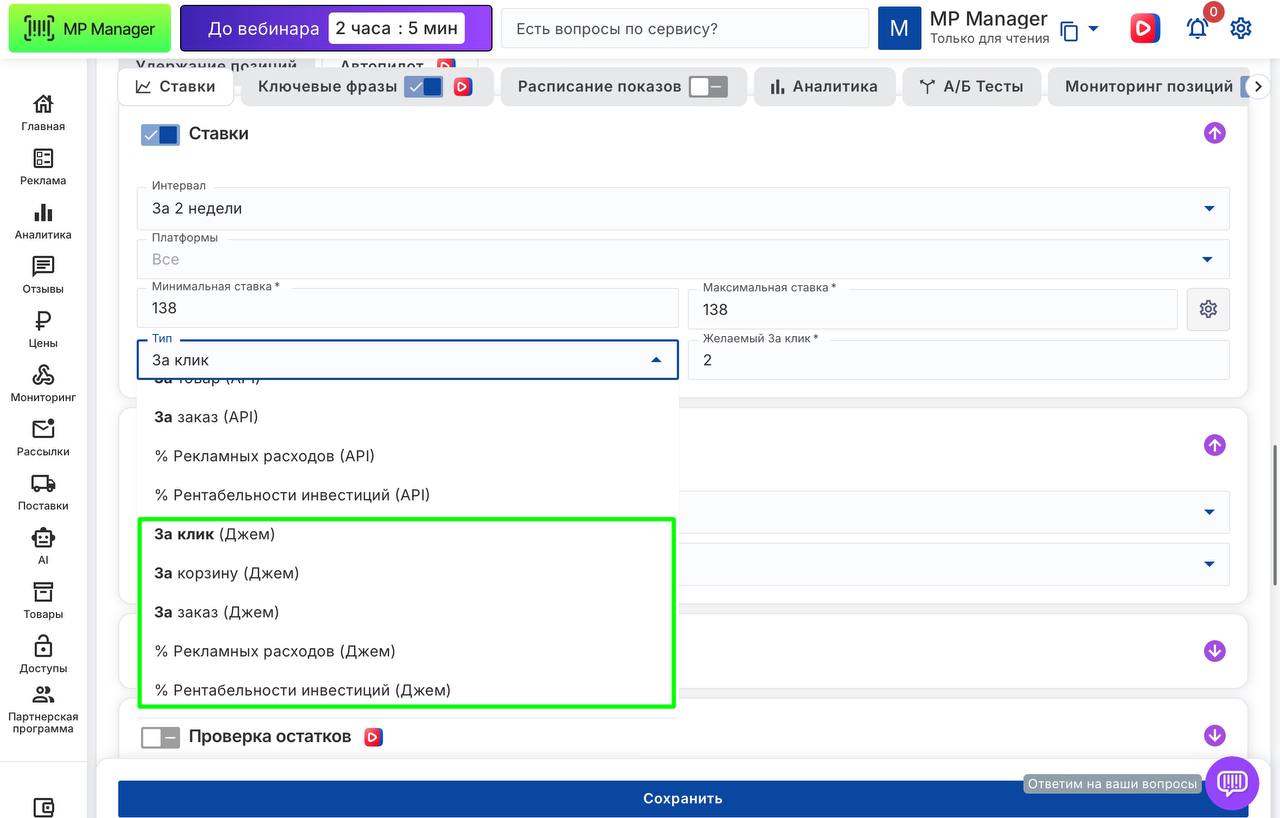
Task: Select "За корзину (Джем)" option
Action: click(227, 573)
